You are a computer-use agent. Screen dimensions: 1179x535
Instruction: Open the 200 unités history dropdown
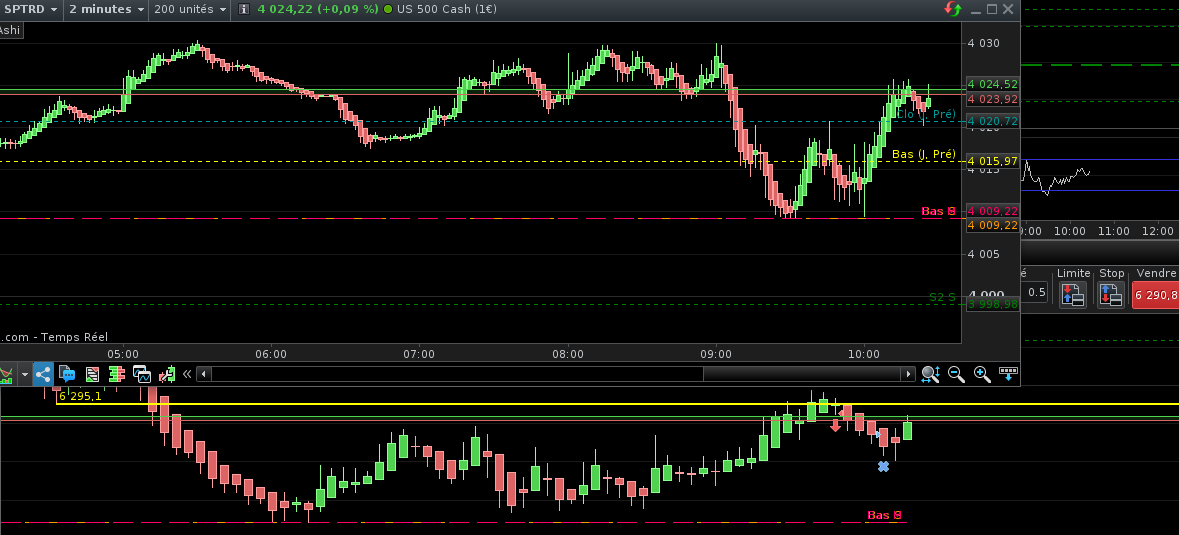(189, 9)
